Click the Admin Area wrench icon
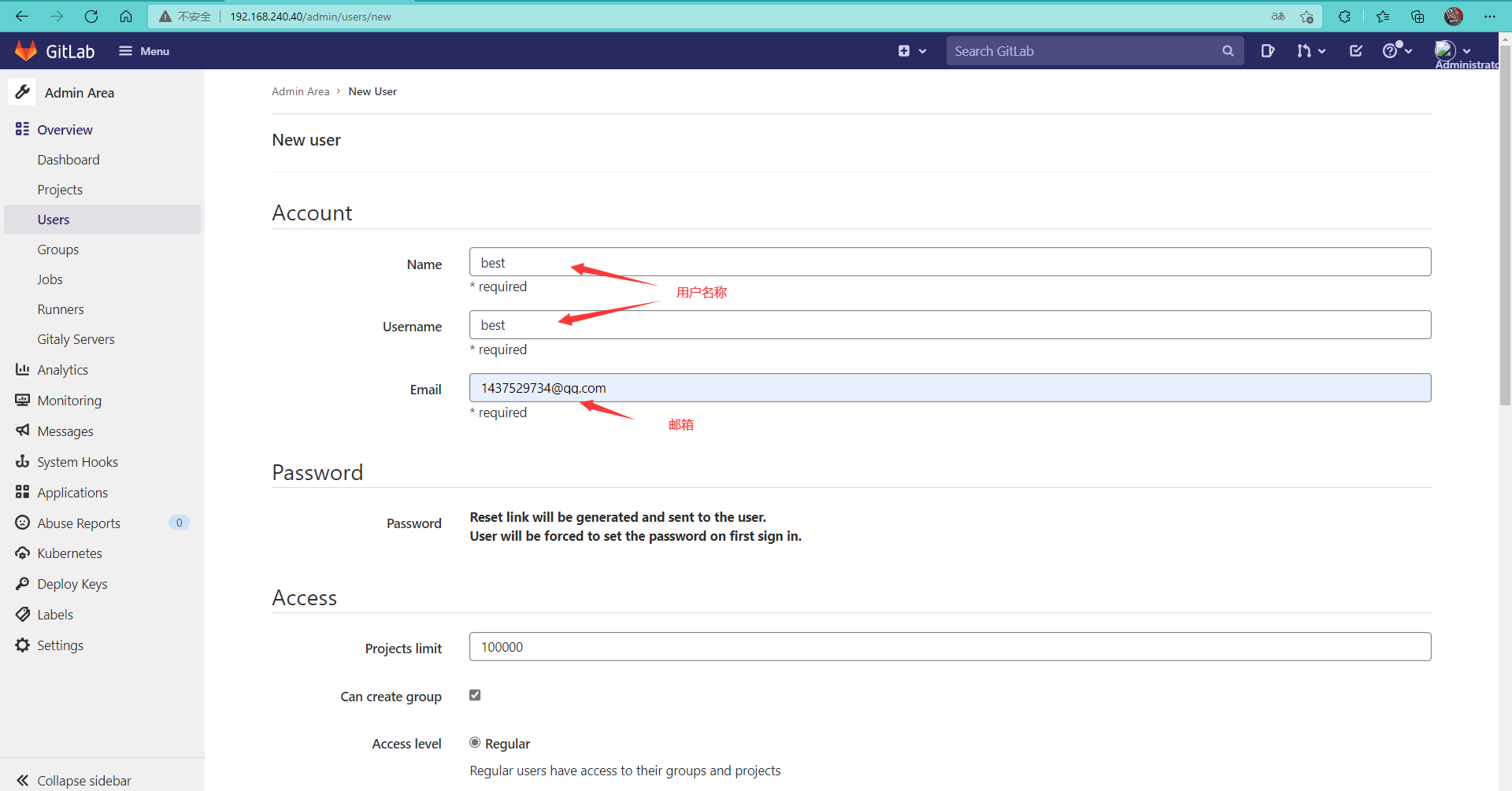The image size is (1512, 791). (22, 91)
